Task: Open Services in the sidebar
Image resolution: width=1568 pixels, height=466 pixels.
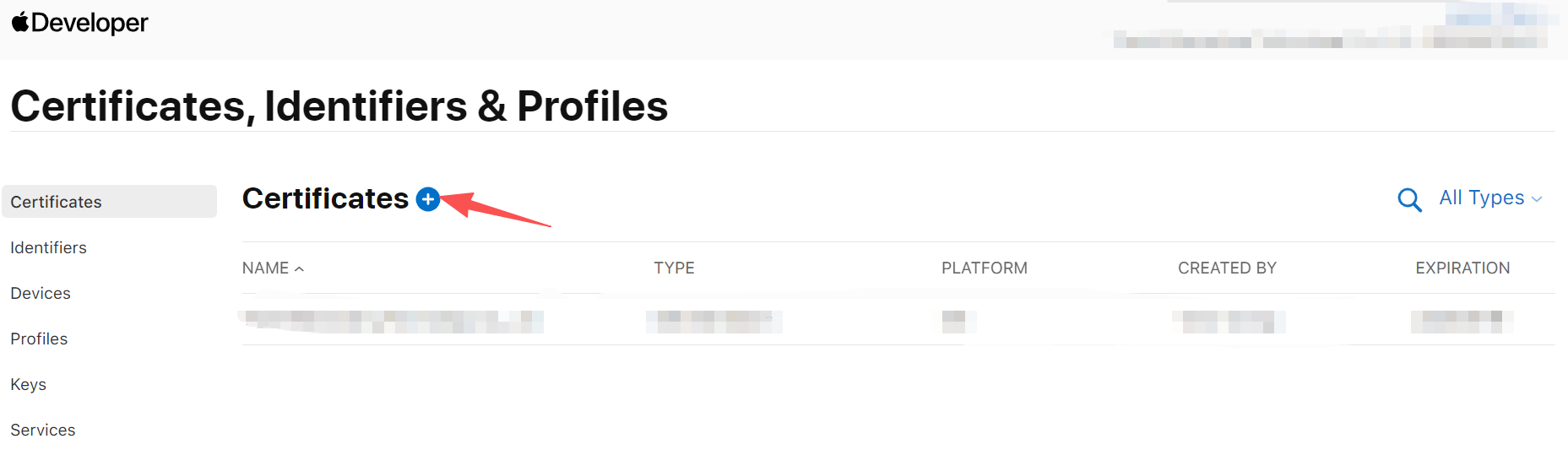Action: click(x=43, y=430)
